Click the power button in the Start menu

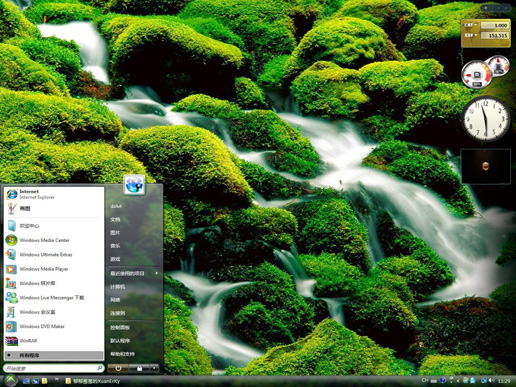(118, 368)
